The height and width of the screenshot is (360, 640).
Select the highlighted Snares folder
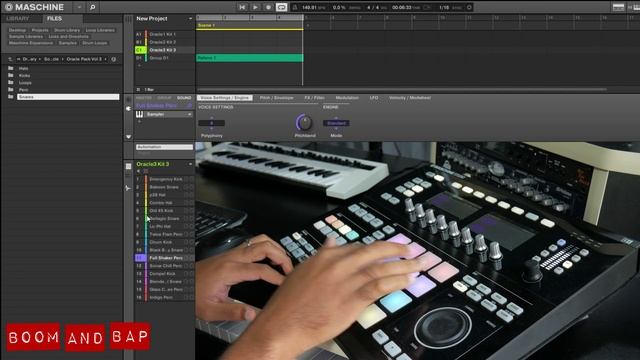68,97
